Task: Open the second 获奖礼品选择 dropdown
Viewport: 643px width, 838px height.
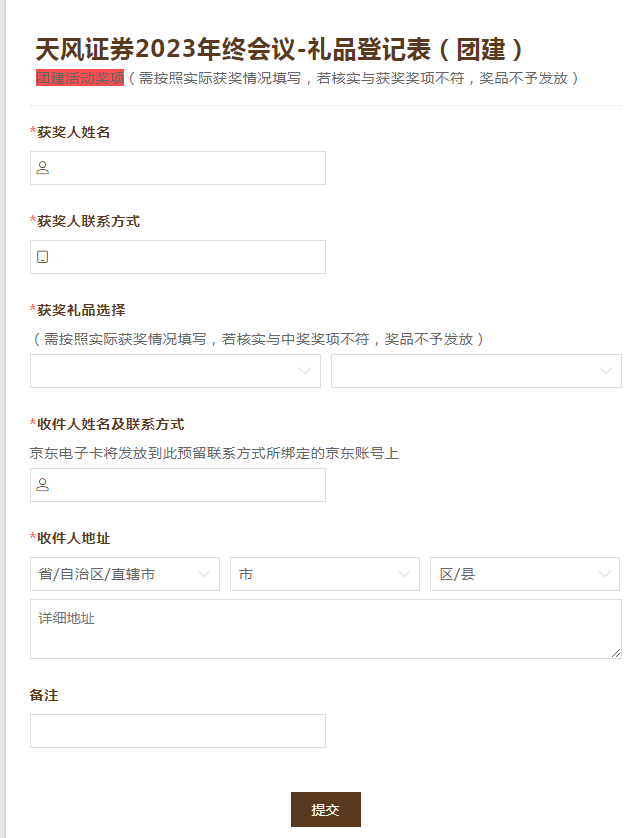Action: 476,371
